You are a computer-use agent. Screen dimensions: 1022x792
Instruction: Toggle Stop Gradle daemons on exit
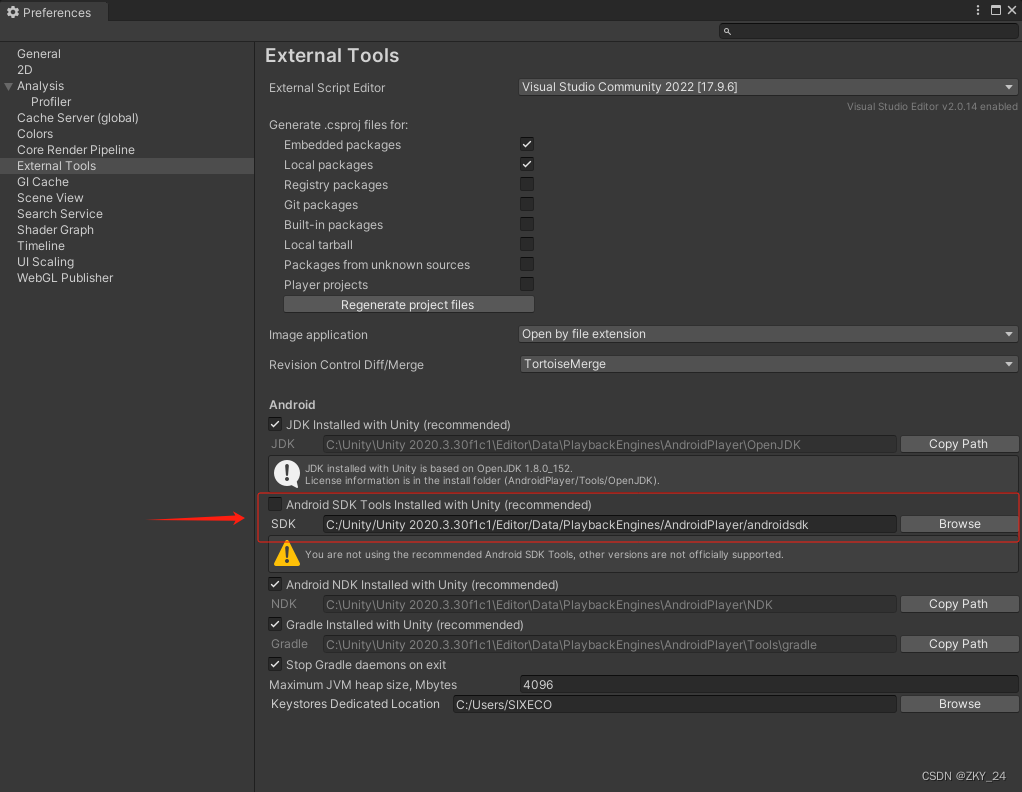275,664
